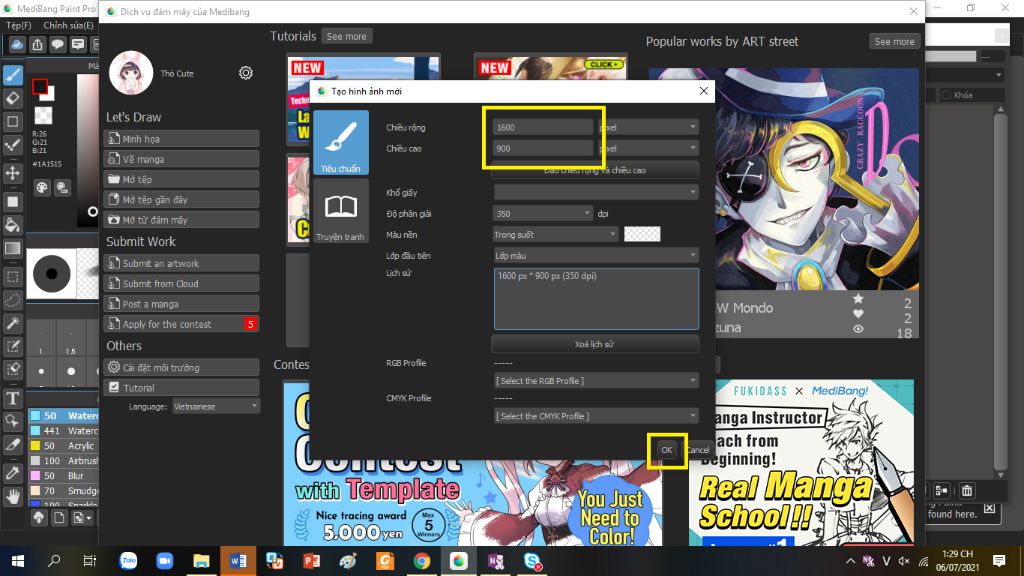Click the Chiều cao 900 input field
Screen dimensions: 1024x576
(x=543, y=148)
